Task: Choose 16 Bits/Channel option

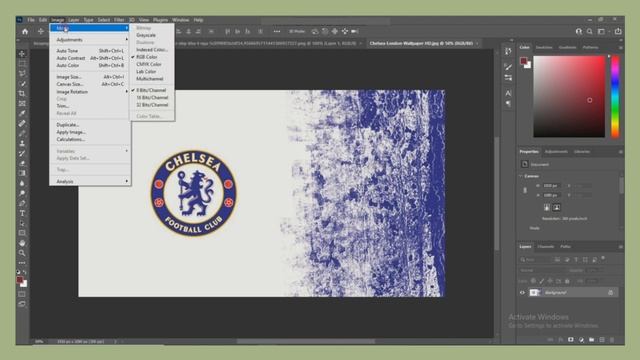Action: coord(152,98)
